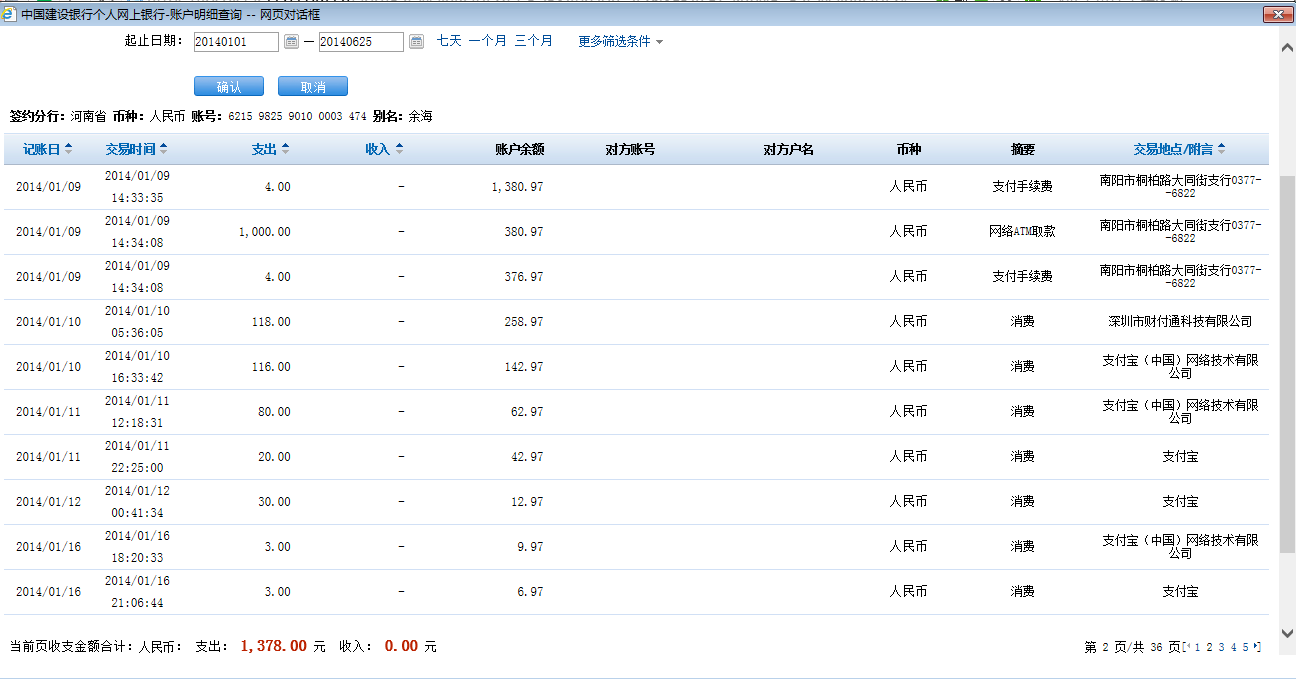Click the start date field 20140101
Image resolution: width=1296 pixels, height=679 pixels.
tap(235, 41)
